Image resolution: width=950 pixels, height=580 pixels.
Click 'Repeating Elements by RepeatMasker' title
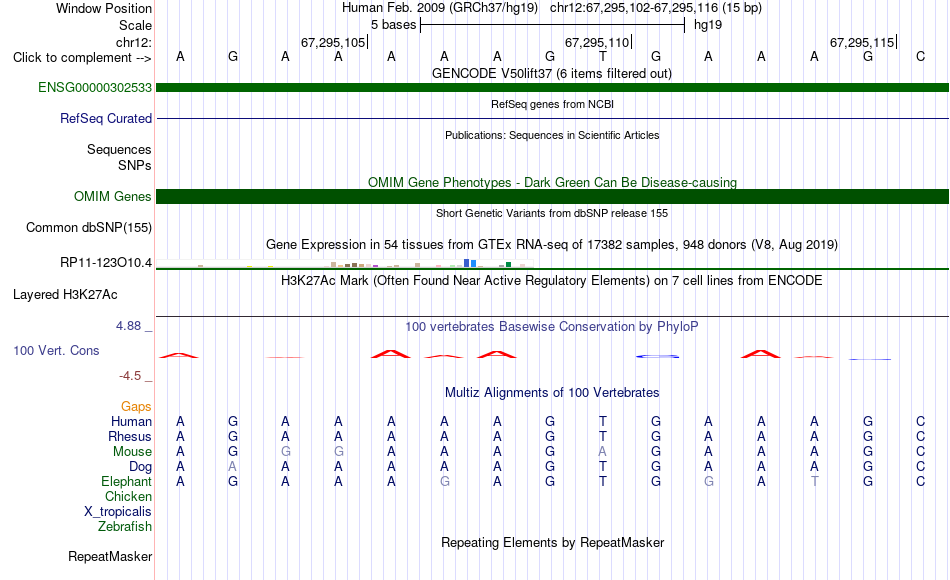coord(552,542)
